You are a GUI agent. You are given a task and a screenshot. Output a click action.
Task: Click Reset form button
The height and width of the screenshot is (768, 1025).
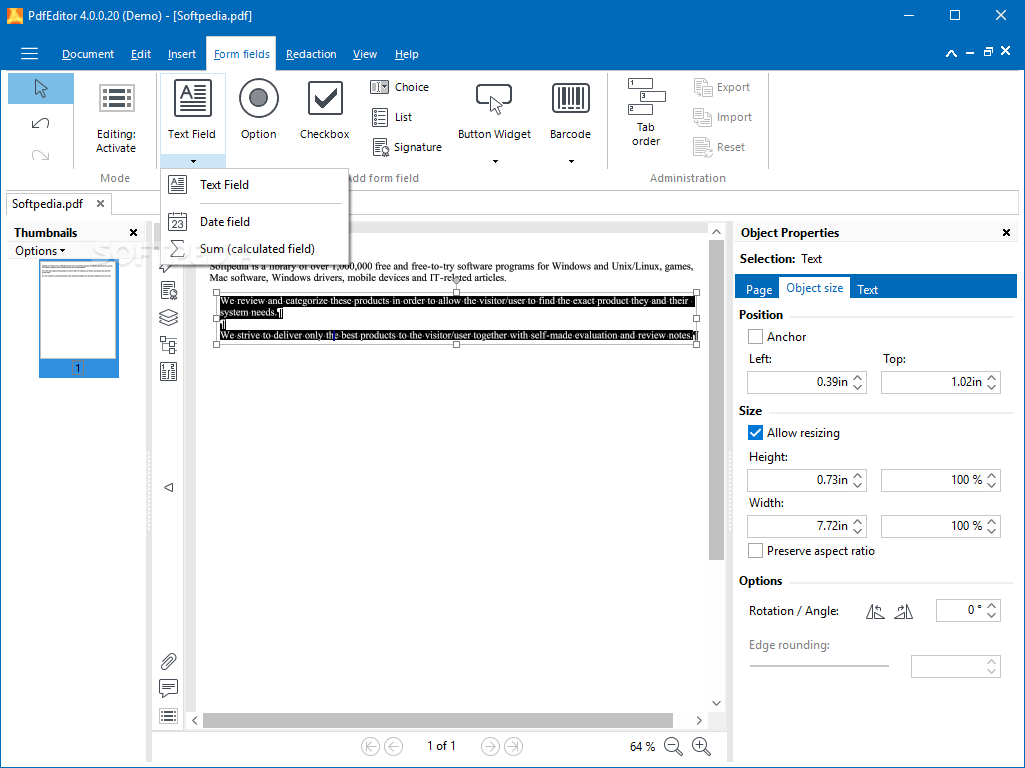[x=719, y=147]
